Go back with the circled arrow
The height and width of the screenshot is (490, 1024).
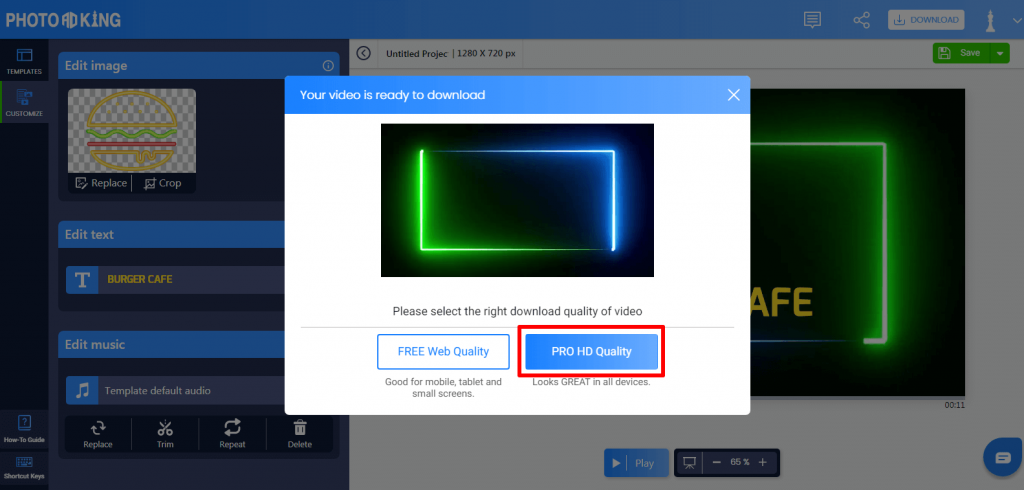pyautogui.click(x=363, y=53)
